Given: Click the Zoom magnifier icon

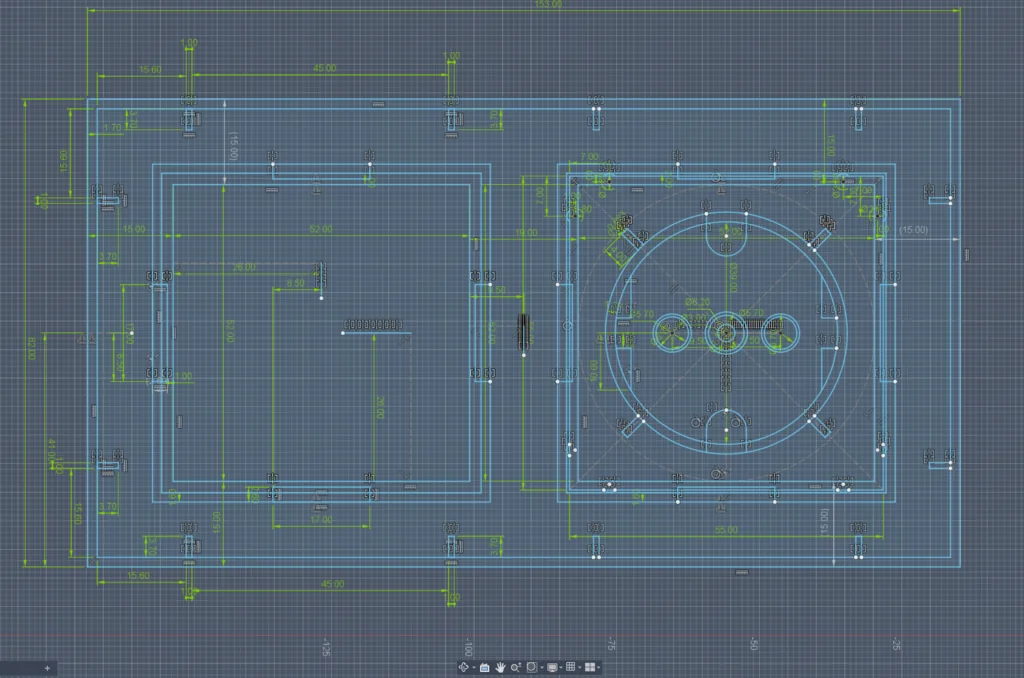Looking at the screenshot, I should [516, 667].
